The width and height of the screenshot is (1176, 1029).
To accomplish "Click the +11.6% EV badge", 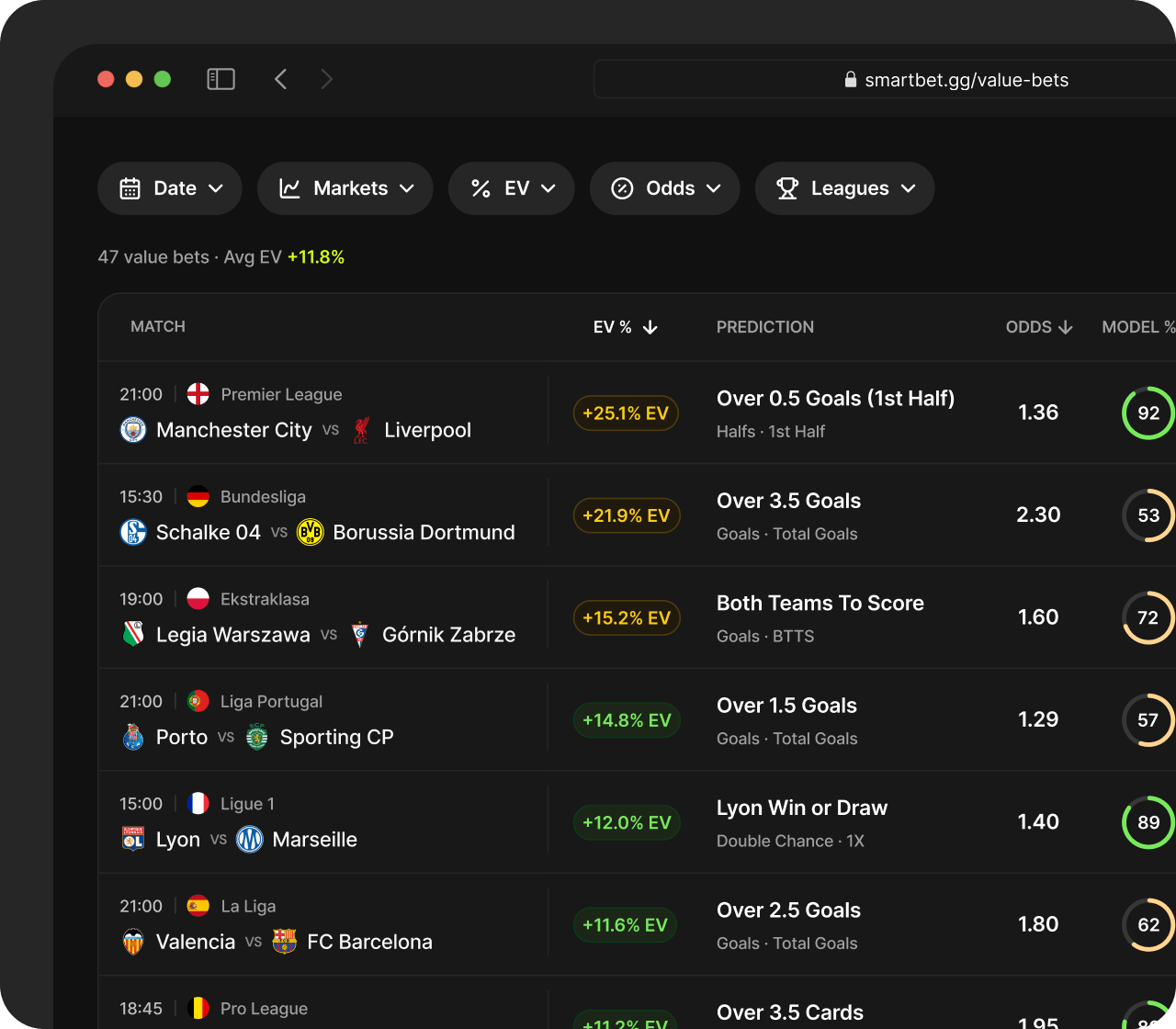I will pyautogui.click(x=625, y=925).
